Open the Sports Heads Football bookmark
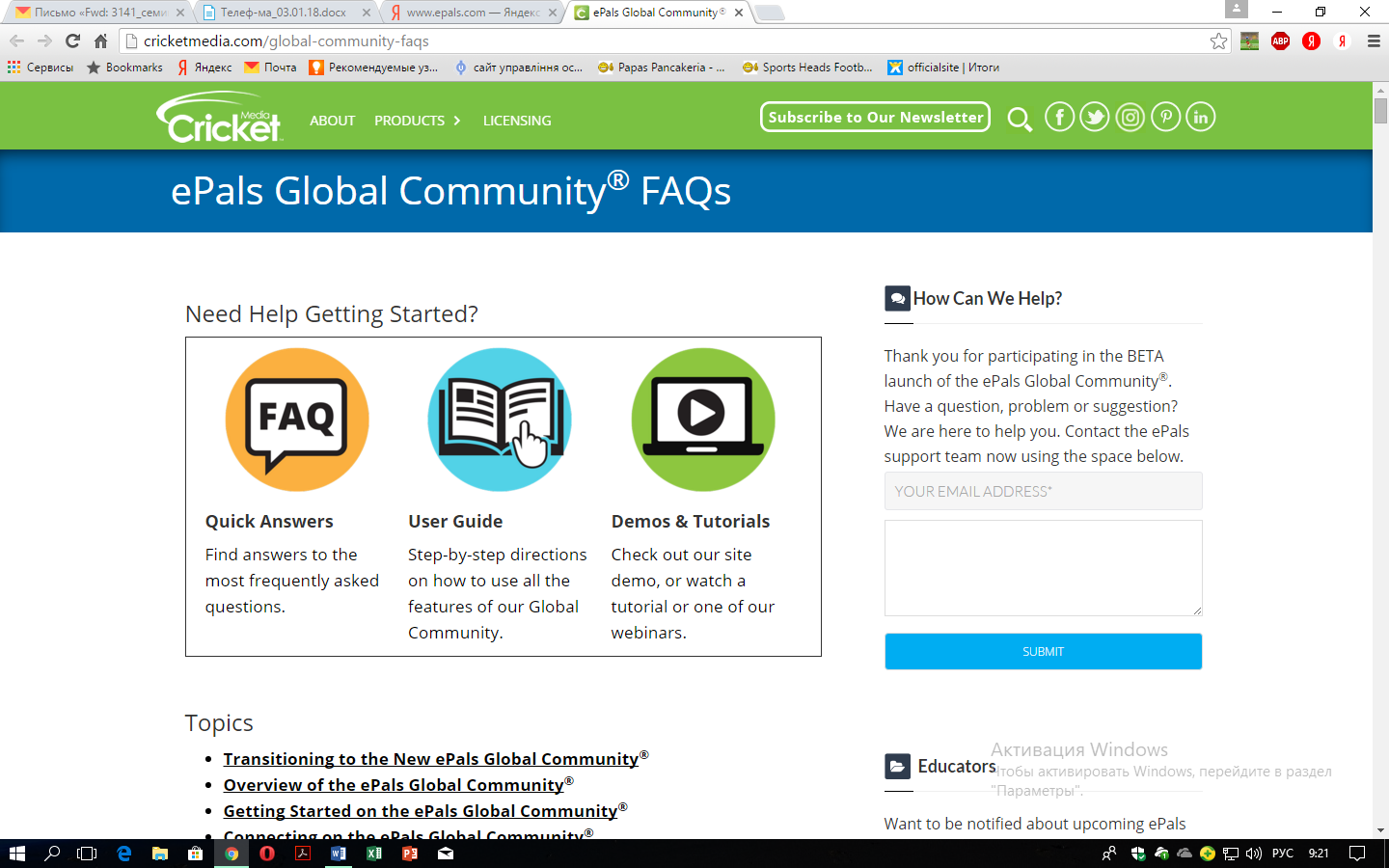The height and width of the screenshot is (868, 1389). [x=807, y=68]
